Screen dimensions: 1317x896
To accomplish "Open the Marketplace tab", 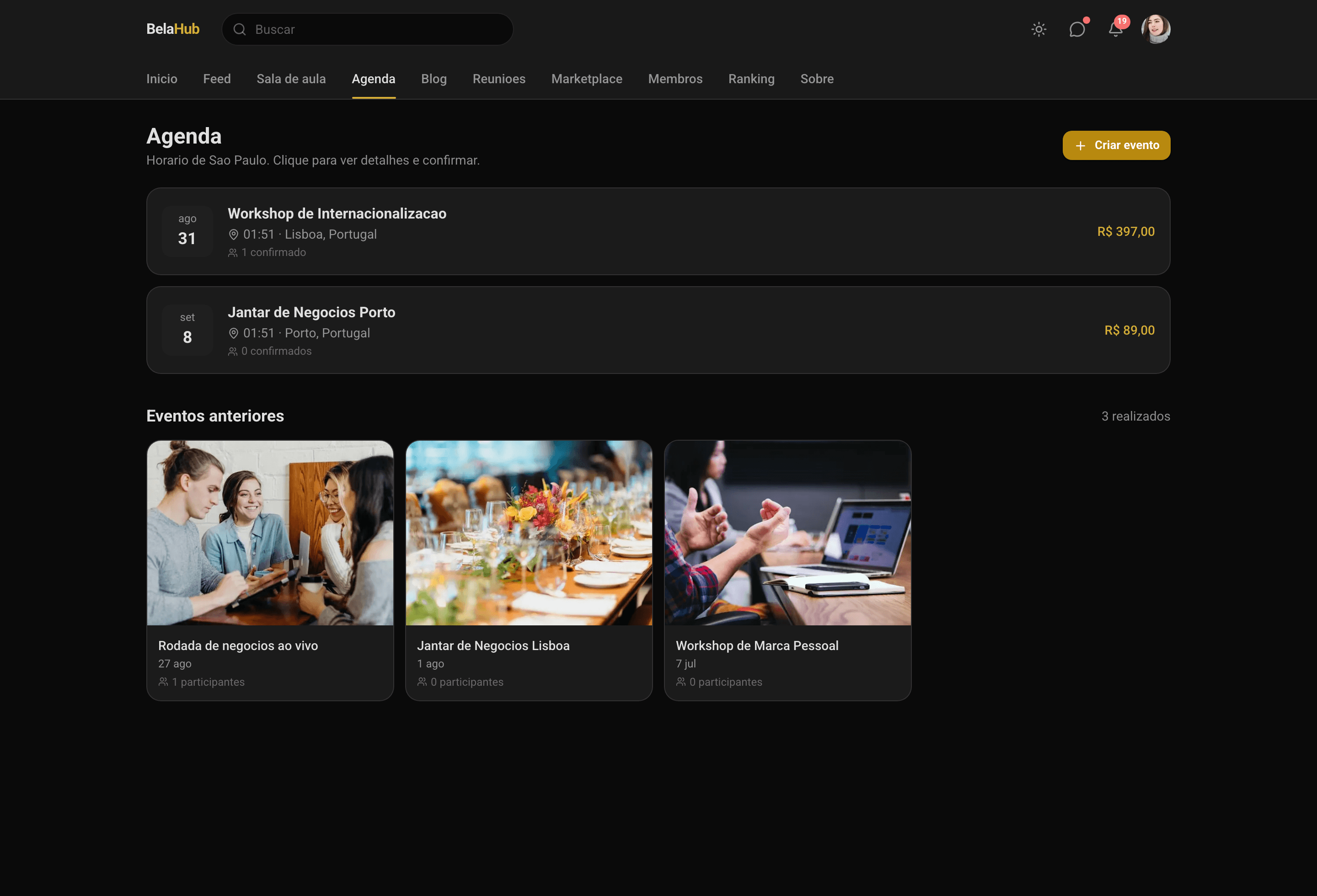I will click(587, 79).
